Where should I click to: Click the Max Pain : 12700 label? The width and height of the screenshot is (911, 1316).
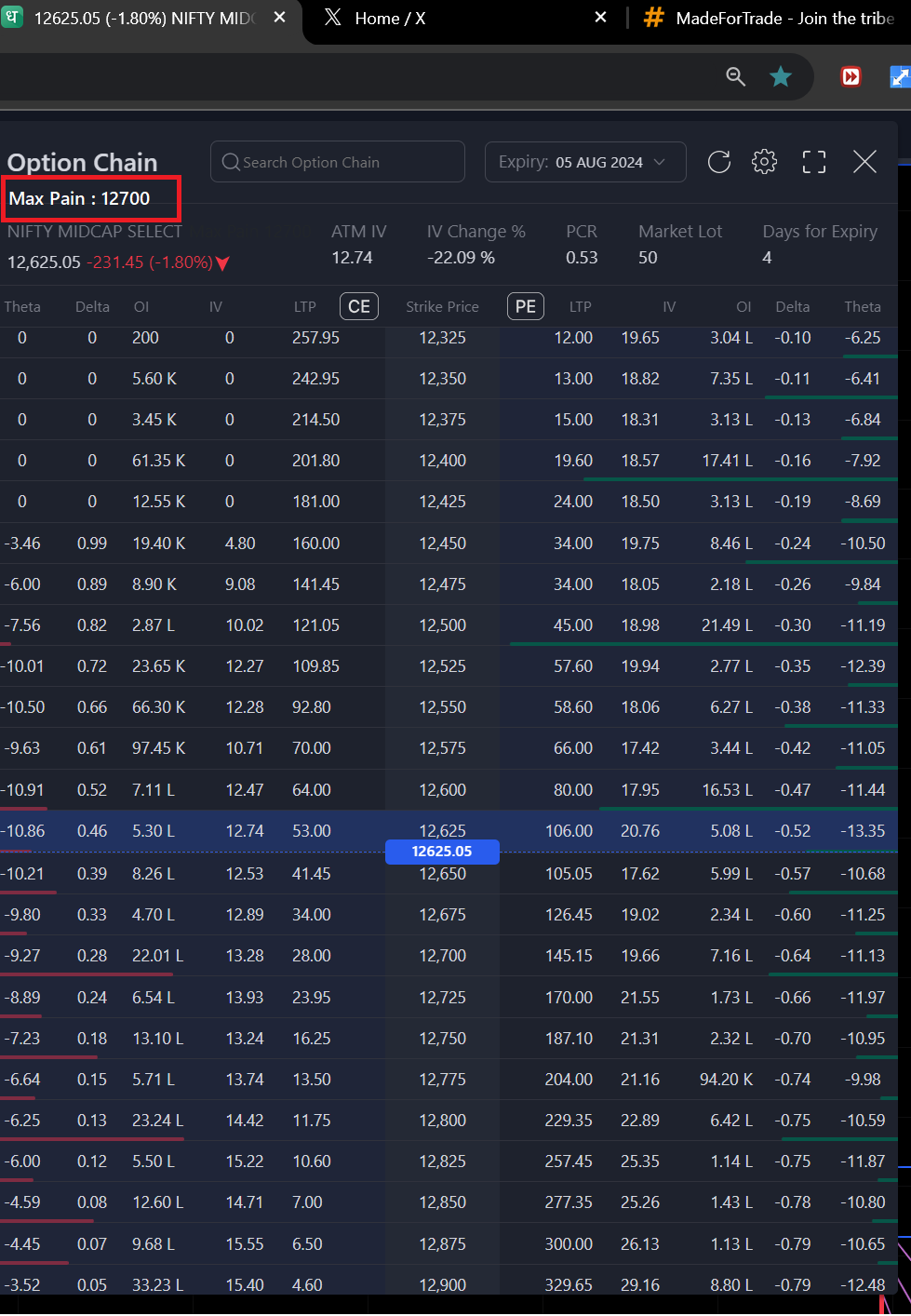[80, 198]
